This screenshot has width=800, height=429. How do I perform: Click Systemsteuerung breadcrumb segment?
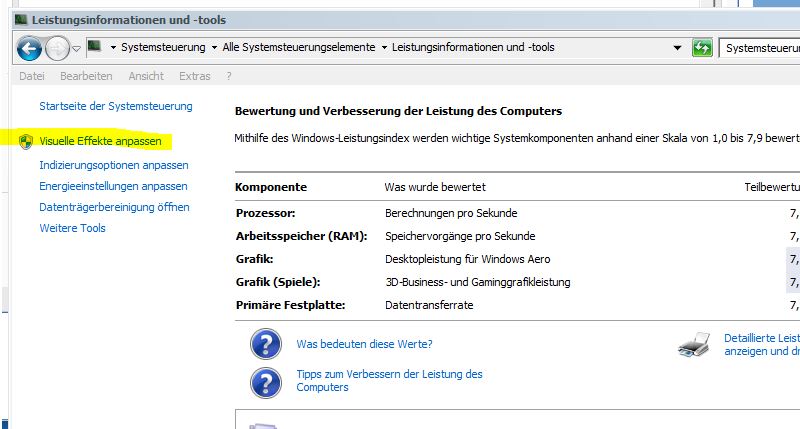click(163, 47)
